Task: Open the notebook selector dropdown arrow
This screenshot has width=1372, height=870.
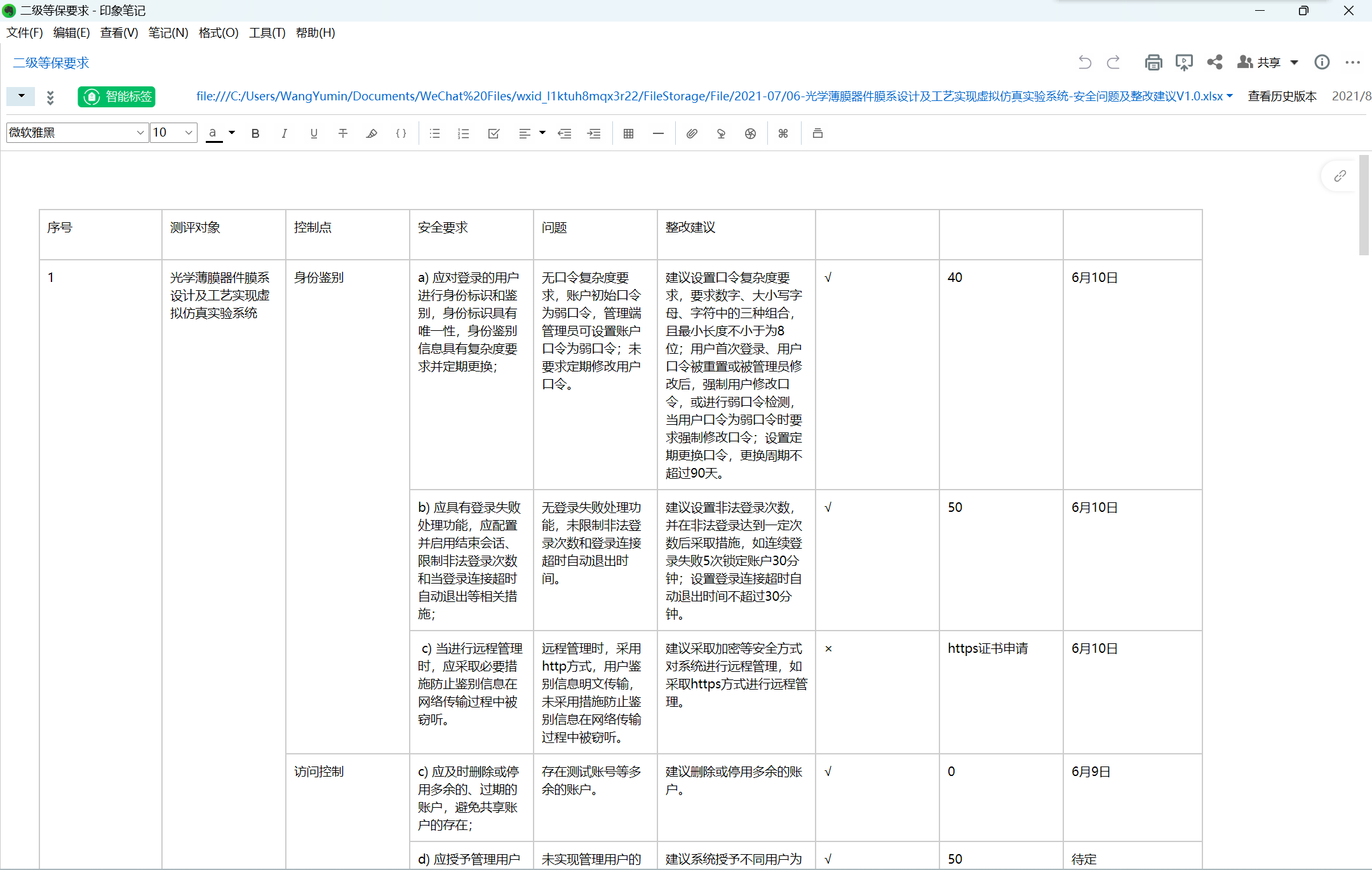Action: click(x=21, y=96)
